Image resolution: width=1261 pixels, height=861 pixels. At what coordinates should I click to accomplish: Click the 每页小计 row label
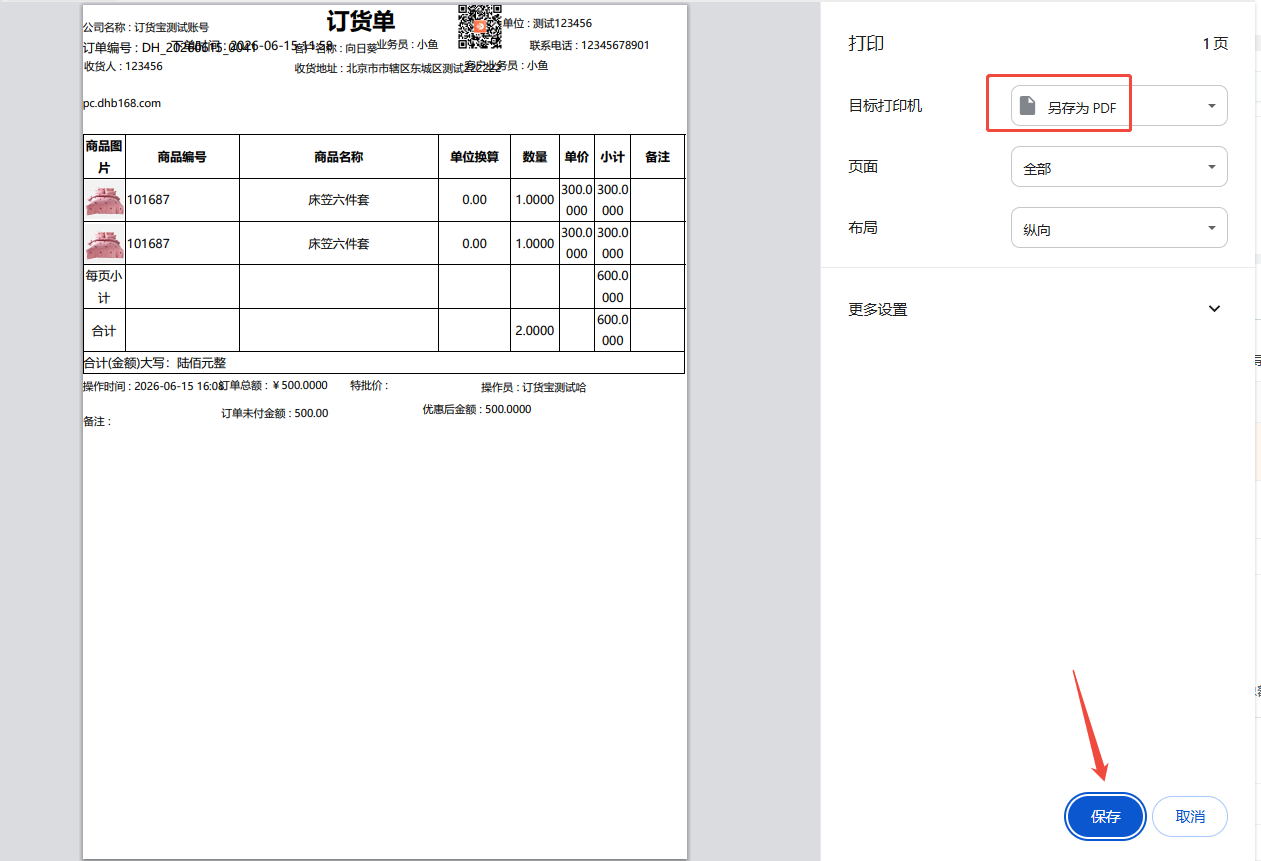pos(104,287)
